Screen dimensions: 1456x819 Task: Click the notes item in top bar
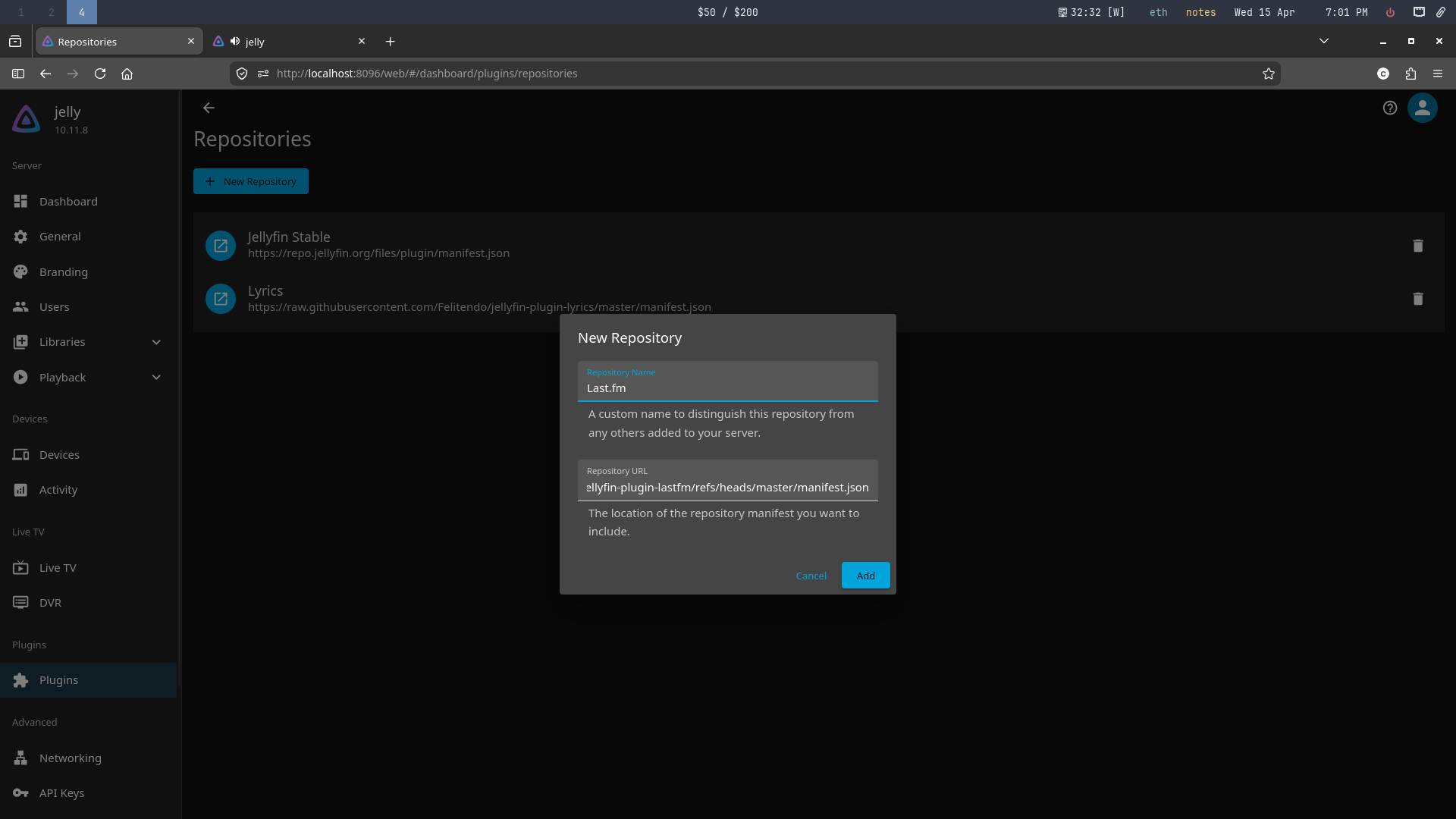(x=1201, y=12)
